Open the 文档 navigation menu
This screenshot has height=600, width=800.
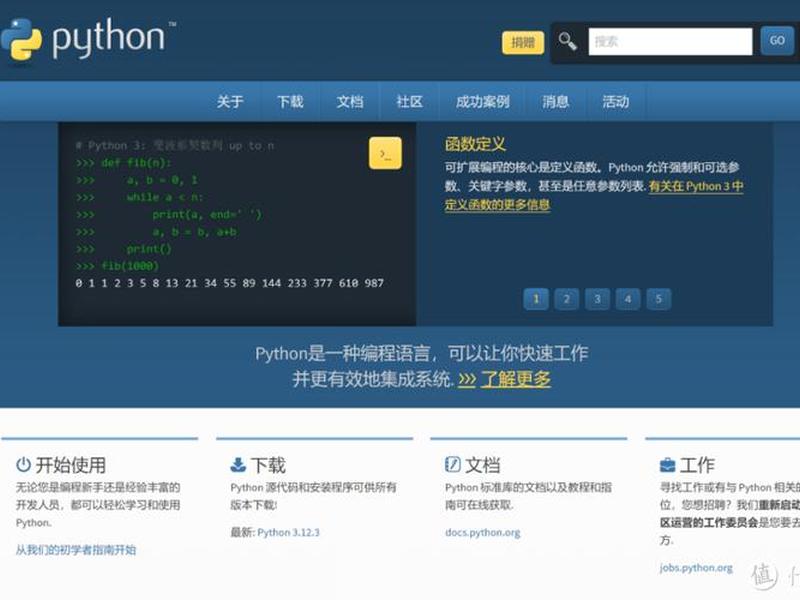pyautogui.click(x=350, y=102)
